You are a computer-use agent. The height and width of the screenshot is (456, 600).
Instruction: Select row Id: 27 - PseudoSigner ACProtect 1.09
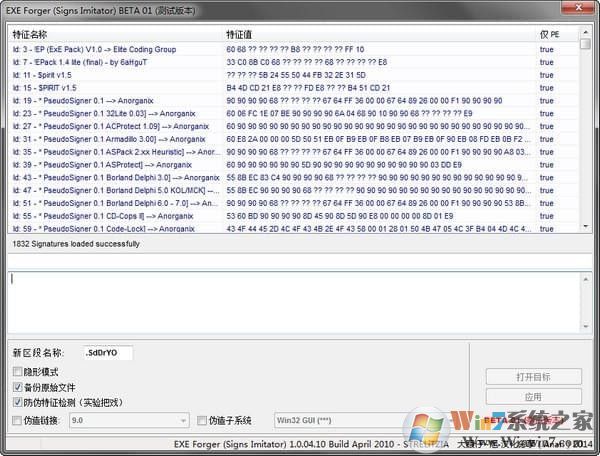[x=293, y=126]
